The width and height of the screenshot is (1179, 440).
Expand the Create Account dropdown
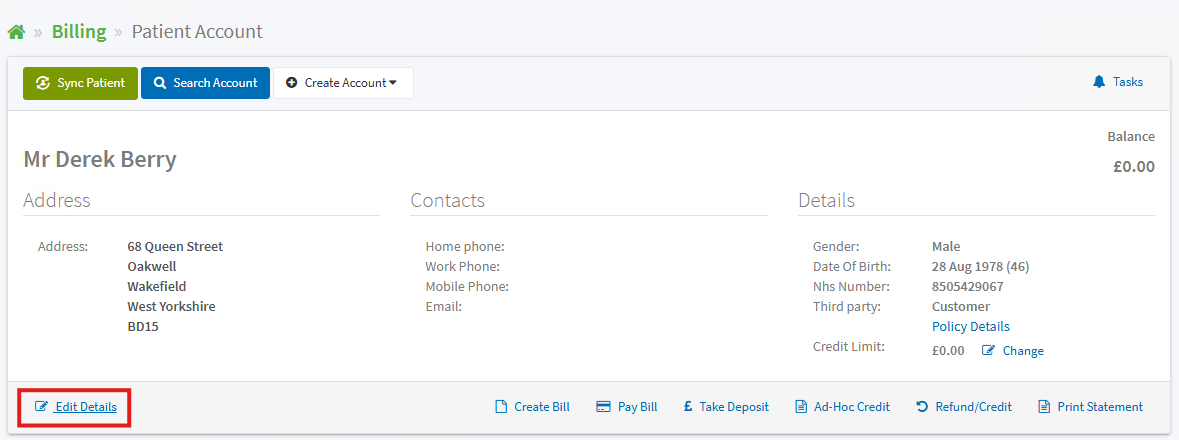click(x=343, y=83)
